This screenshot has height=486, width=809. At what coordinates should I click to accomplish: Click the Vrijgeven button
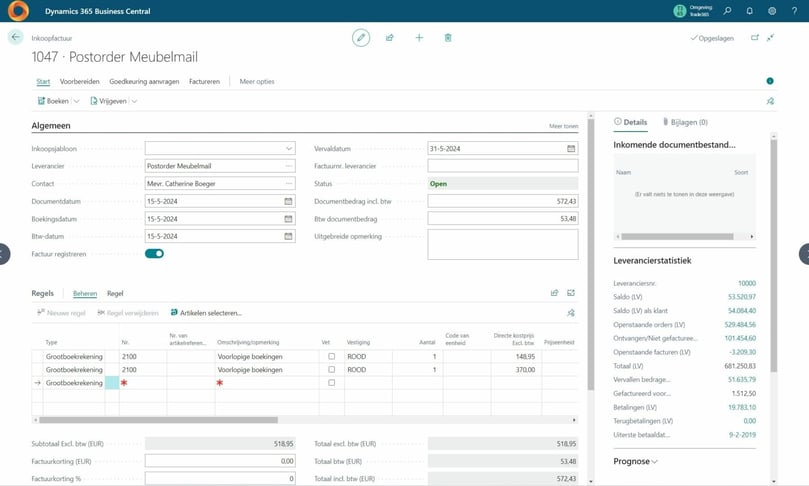[108, 101]
